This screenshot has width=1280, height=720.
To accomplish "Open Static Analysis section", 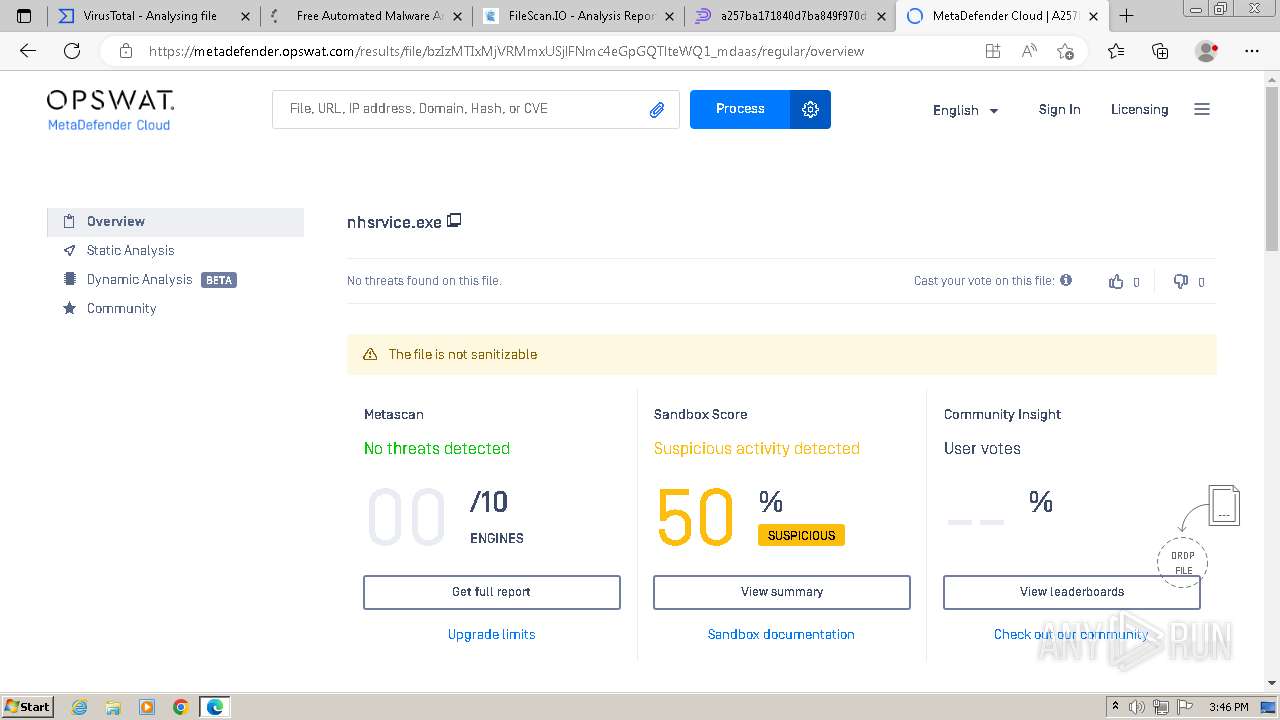I will pyautogui.click(x=130, y=250).
